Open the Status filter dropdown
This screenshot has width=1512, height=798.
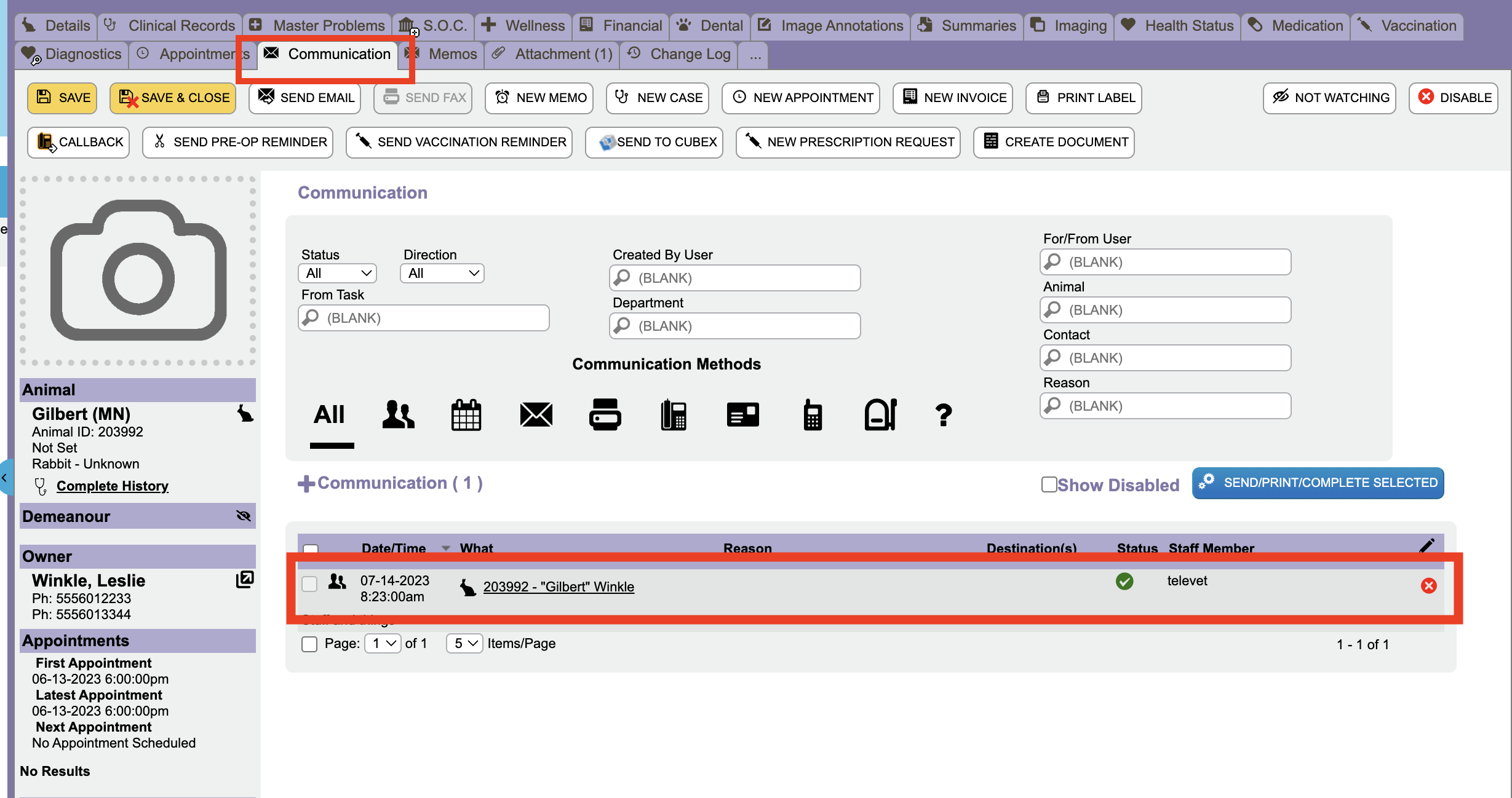[x=338, y=273]
